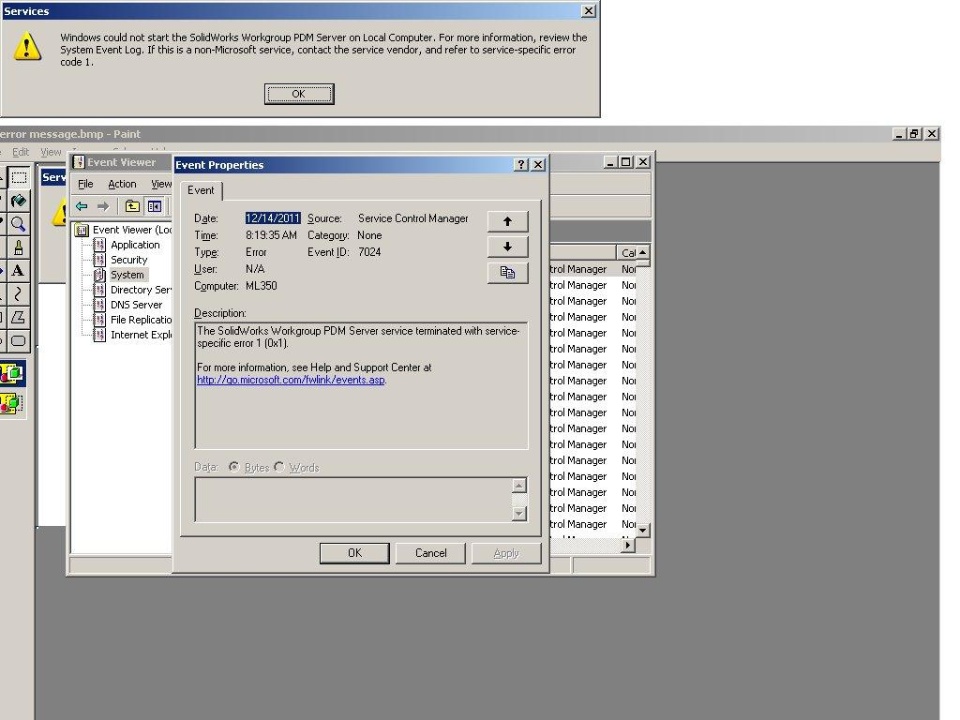This screenshot has height=720, width=960.
Task: Open the Action menu in Event Viewer
Action: coord(122,184)
